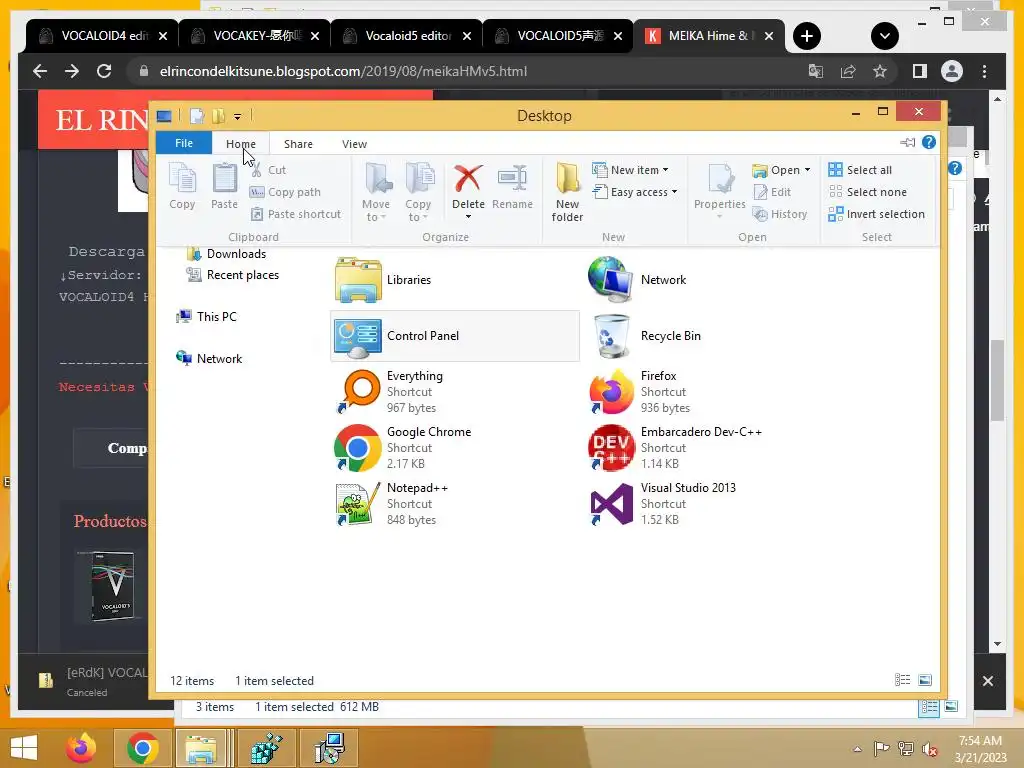Click the browser address bar URL

click(x=344, y=71)
